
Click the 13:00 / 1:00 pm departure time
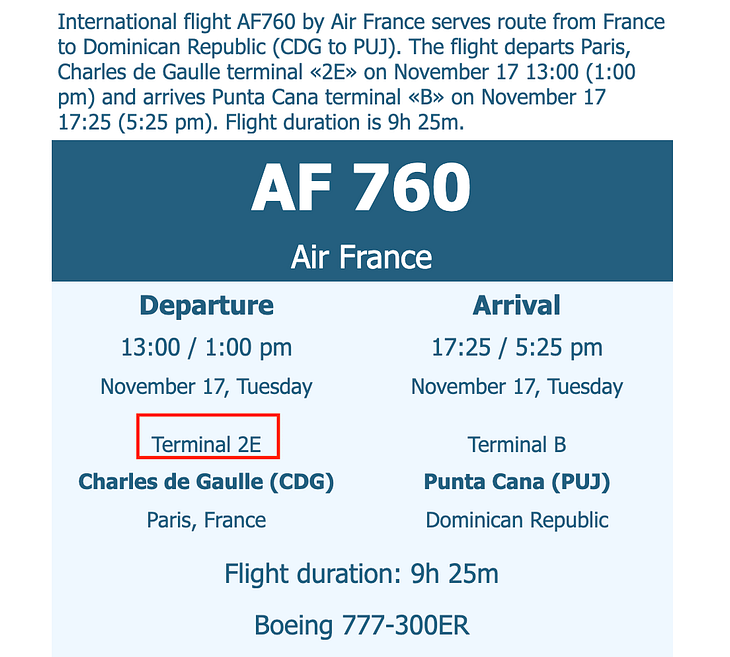(206, 347)
